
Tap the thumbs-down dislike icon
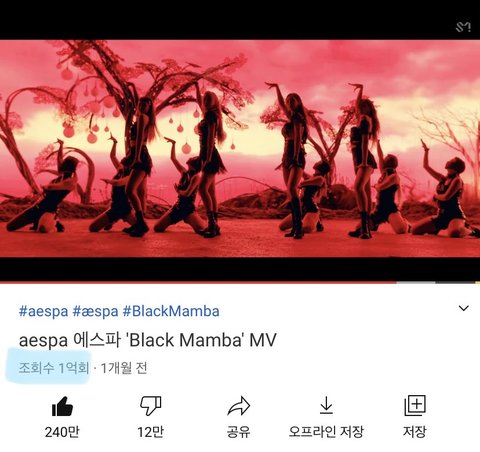pos(150,406)
